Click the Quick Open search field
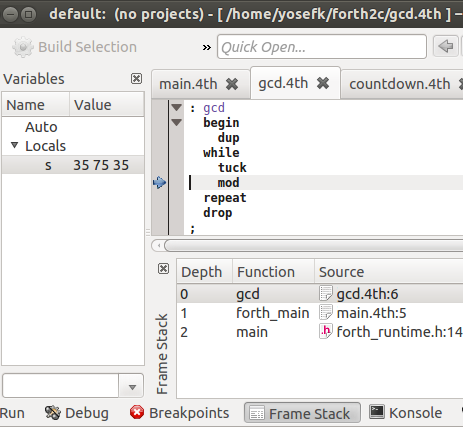This screenshot has width=463, height=427. (x=322, y=47)
